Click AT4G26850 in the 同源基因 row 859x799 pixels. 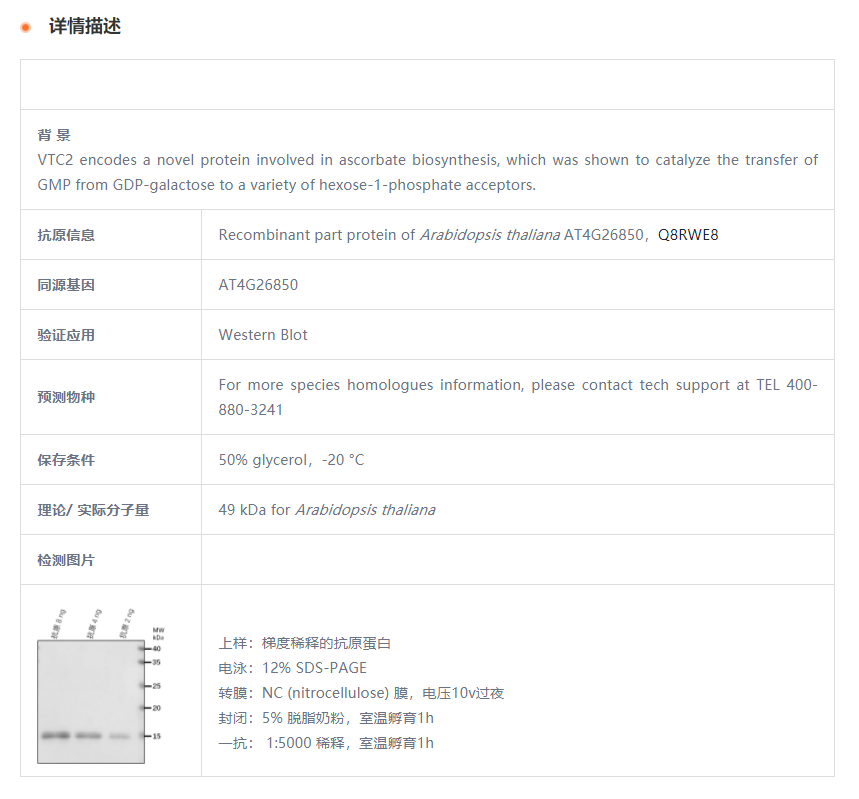(258, 285)
